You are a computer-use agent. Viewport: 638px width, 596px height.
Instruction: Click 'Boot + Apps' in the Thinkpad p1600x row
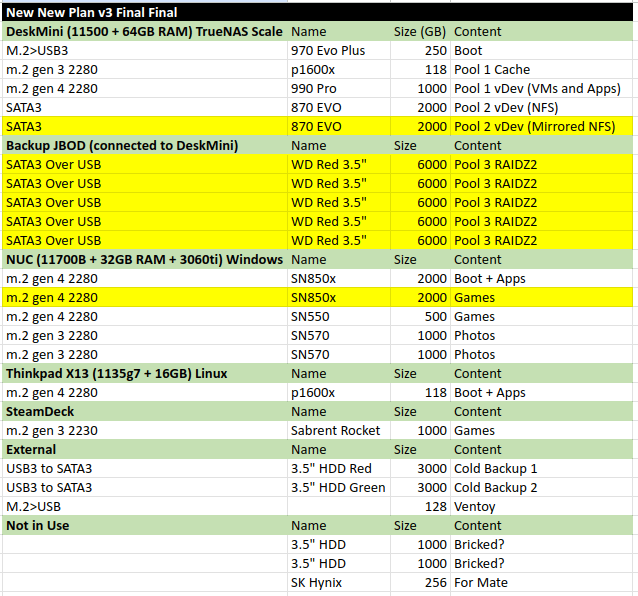[542, 393]
